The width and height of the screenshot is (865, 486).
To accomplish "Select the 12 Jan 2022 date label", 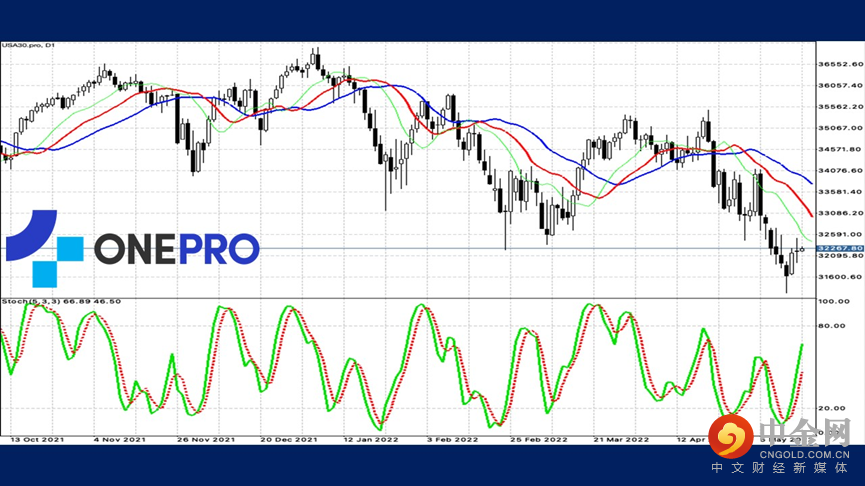I will click(x=371, y=440).
